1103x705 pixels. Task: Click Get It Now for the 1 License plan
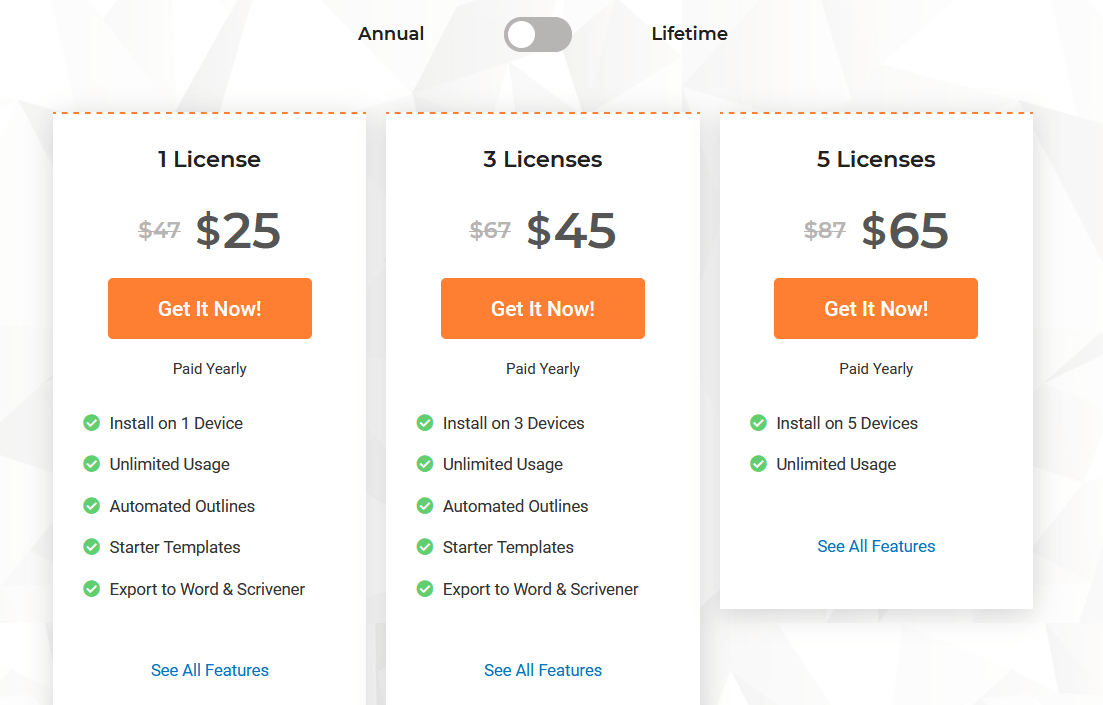tap(209, 308)
